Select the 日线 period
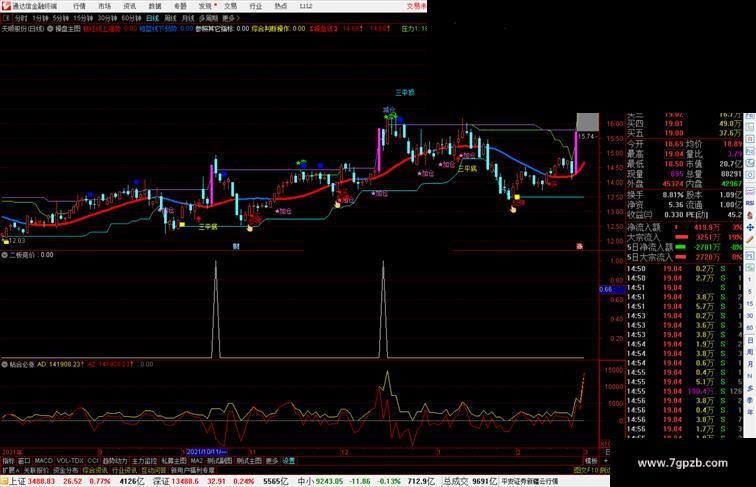Image resolution: width=756 pixels, height=487 pixels. pyautogui.click(x=152, y=18)
